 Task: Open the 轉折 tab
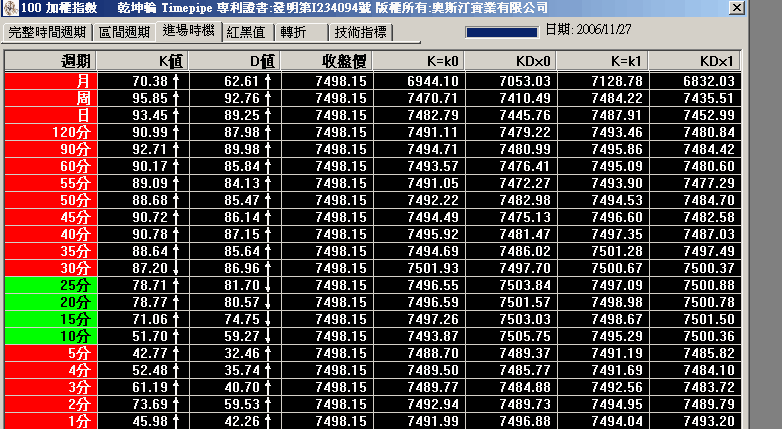pyautogui.click(x=295, y=32)
